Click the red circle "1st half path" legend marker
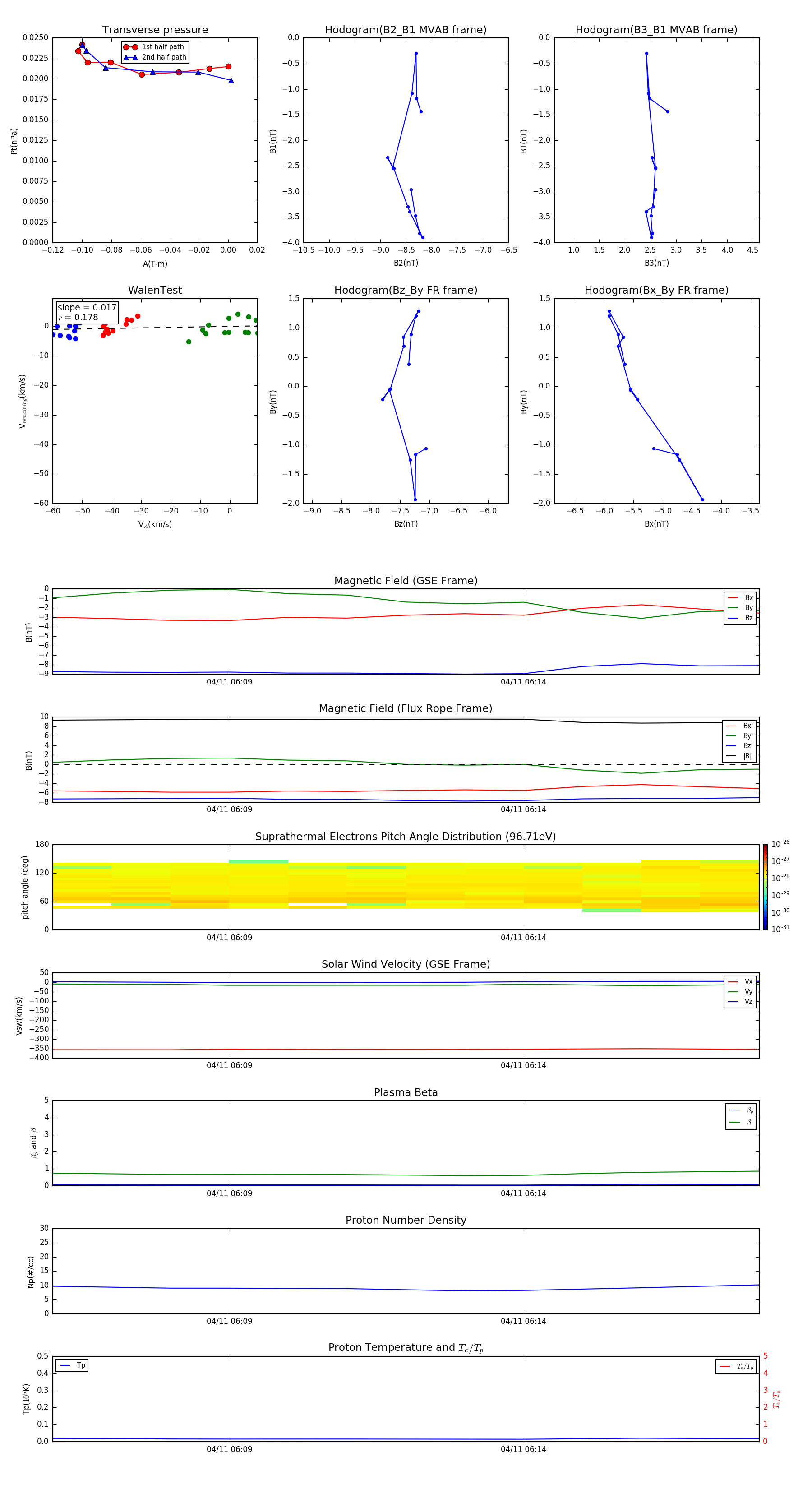This screenshot has height=1489, width=812. pos(130,47)
